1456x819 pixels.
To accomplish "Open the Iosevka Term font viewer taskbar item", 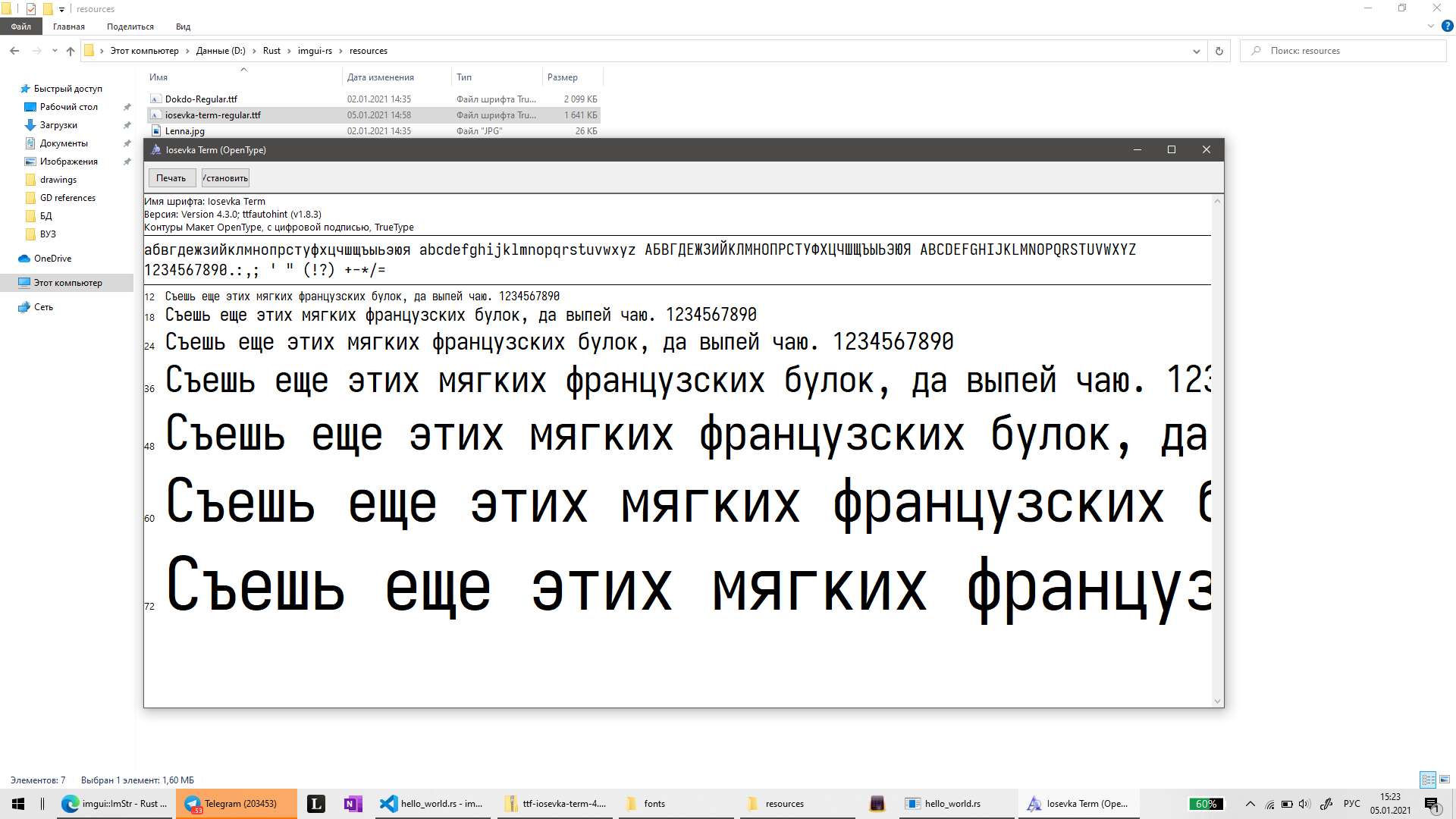I will 1079,804.
